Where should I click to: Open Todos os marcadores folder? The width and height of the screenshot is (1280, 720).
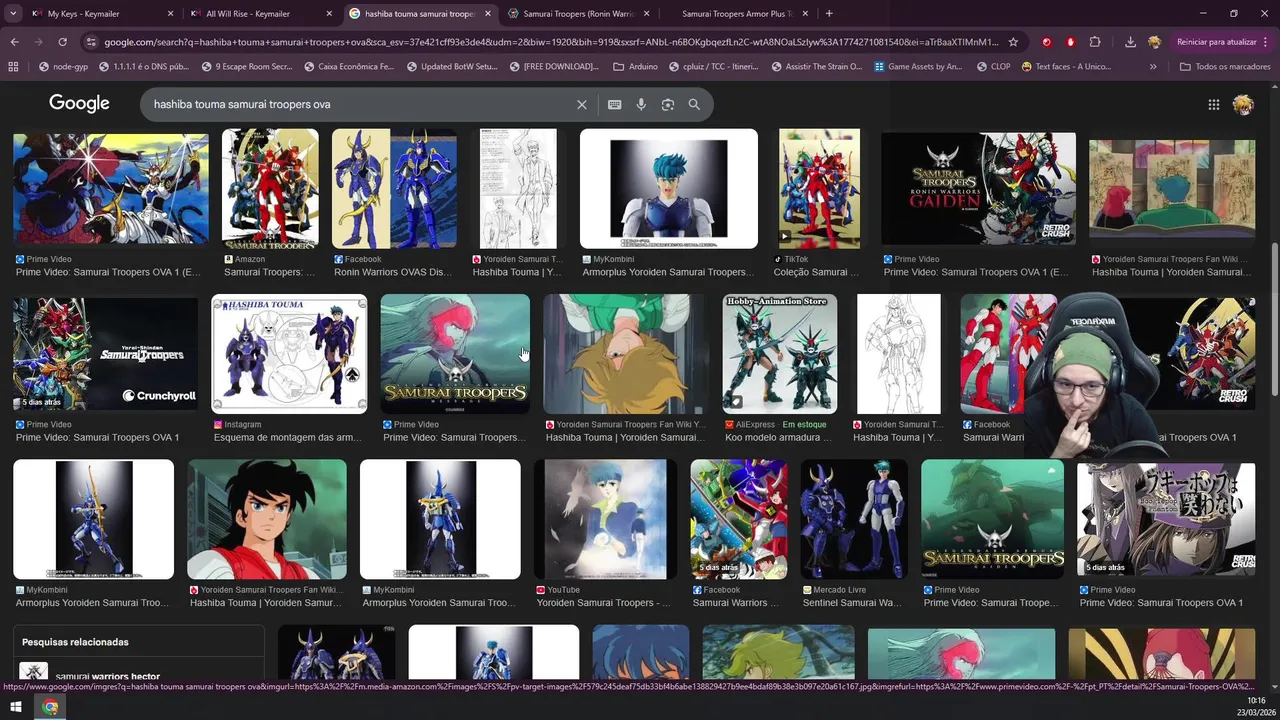pos(1224,66)
